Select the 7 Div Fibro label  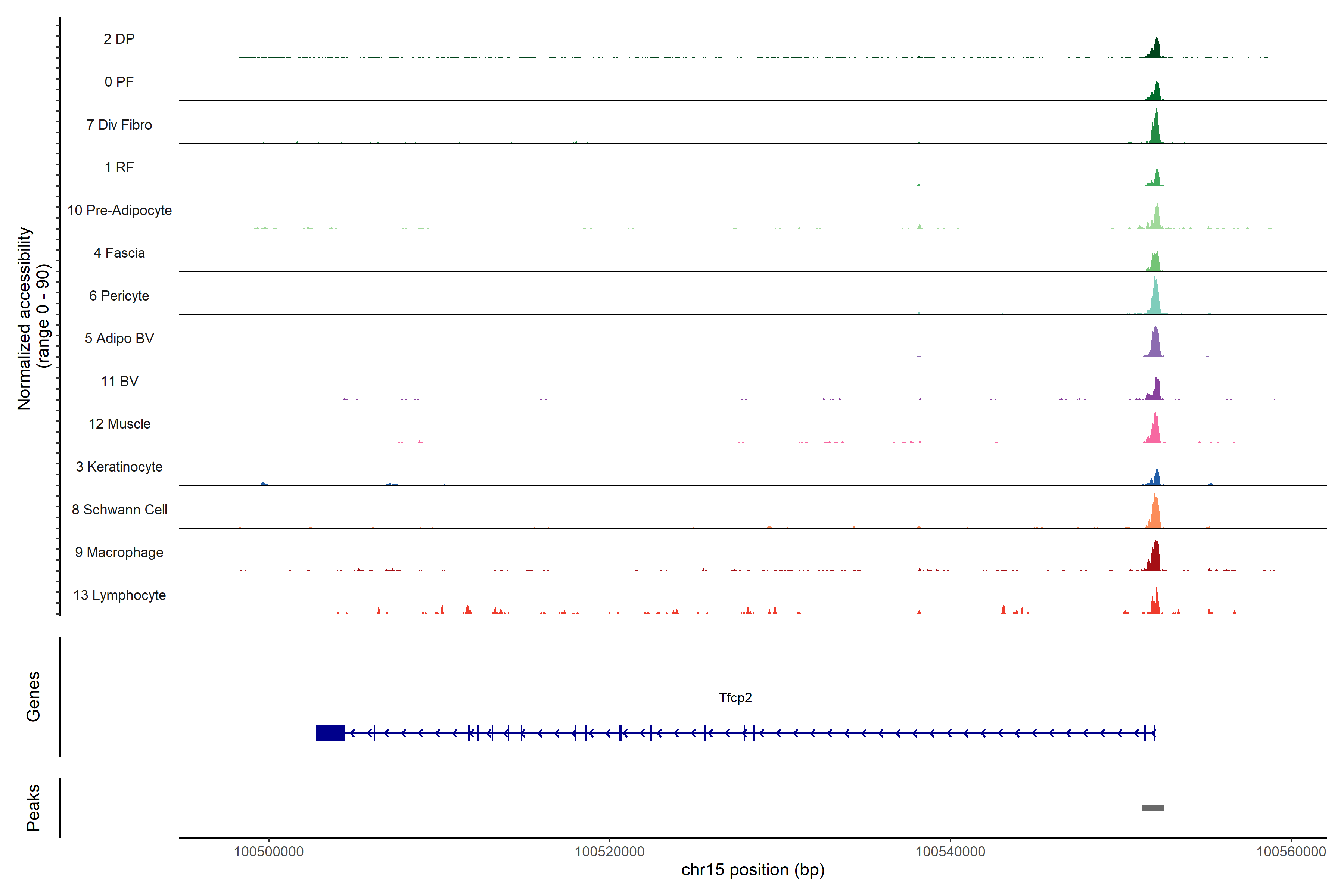(119, 125)
